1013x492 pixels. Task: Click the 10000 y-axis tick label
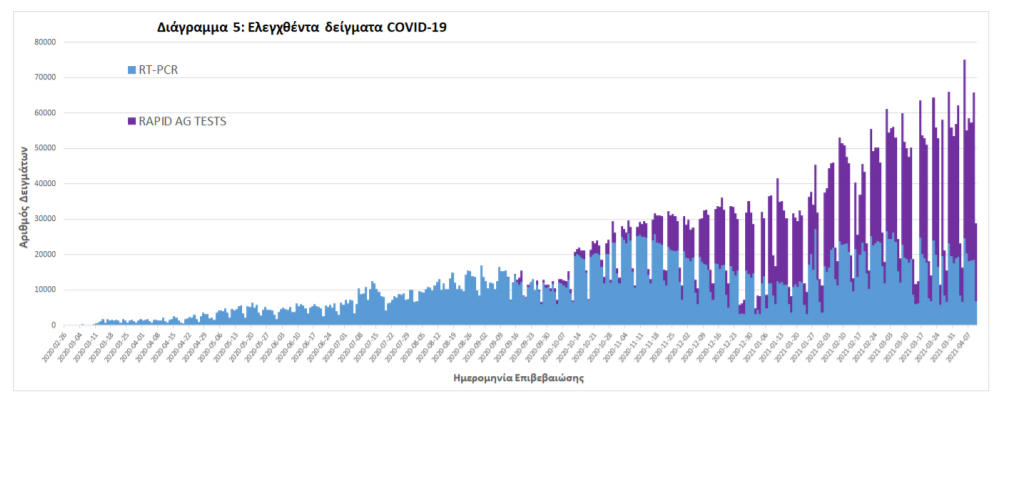tap(44, 290)
